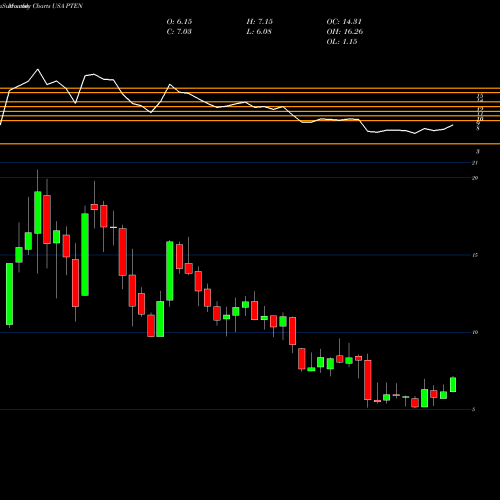500x500 pixels.
Task: Click the end point of white line chart
Action: tap(453, 125)
